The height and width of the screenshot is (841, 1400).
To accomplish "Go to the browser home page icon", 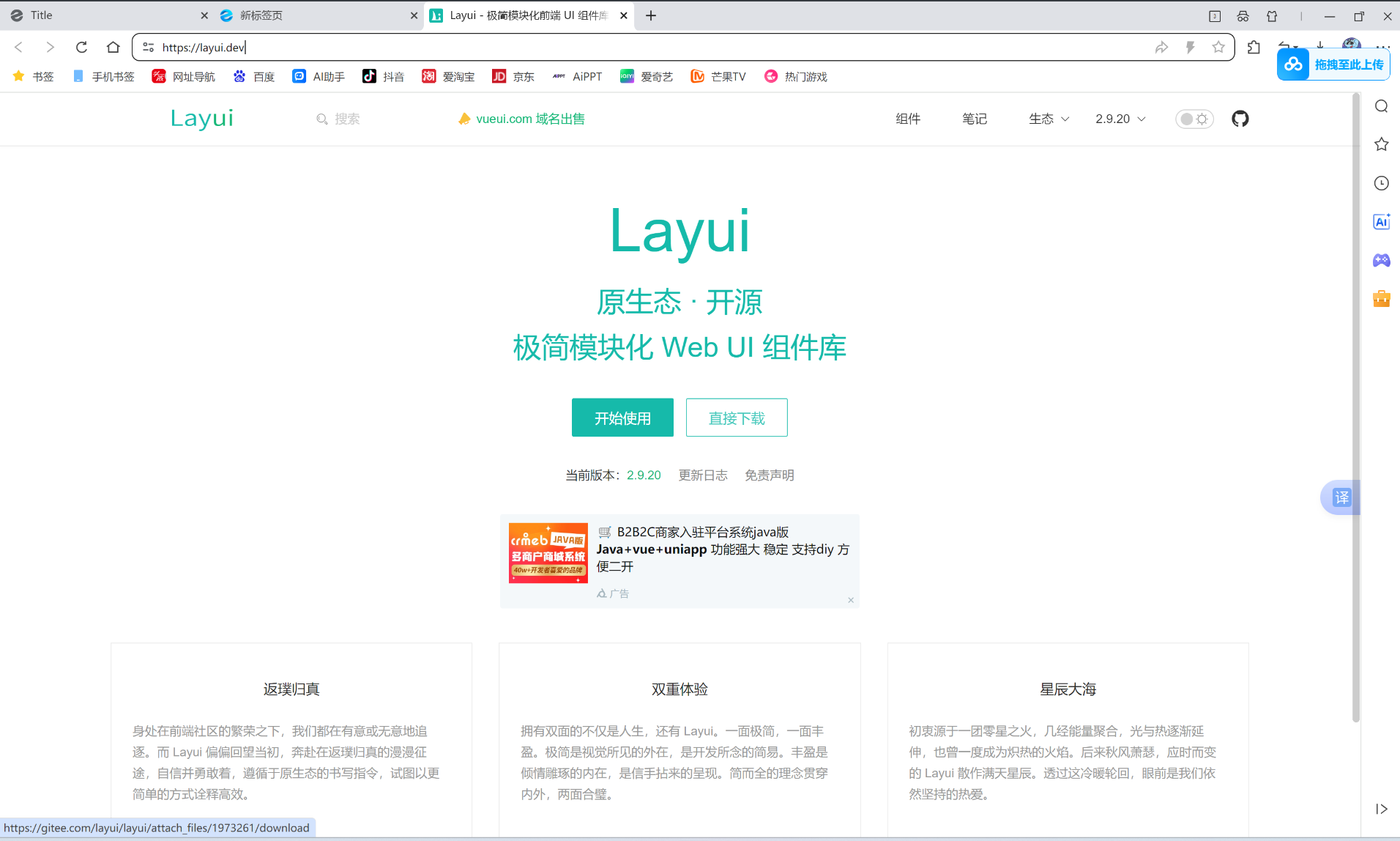I will tap(113, 48).
